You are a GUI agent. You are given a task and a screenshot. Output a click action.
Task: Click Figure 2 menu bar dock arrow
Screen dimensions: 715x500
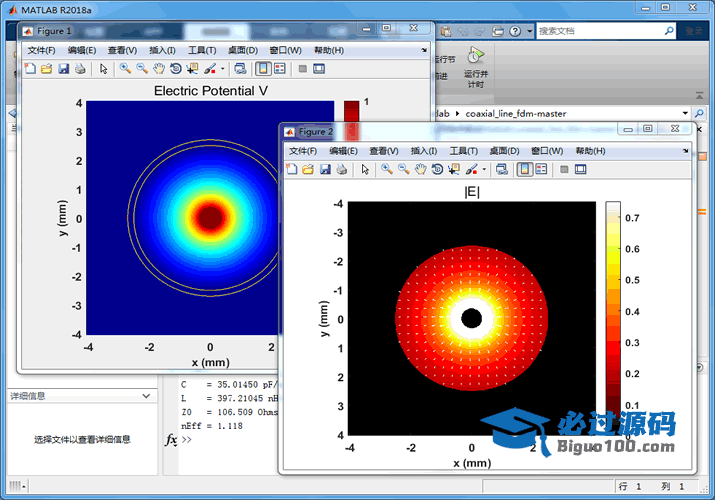click(x=685, y=151)
